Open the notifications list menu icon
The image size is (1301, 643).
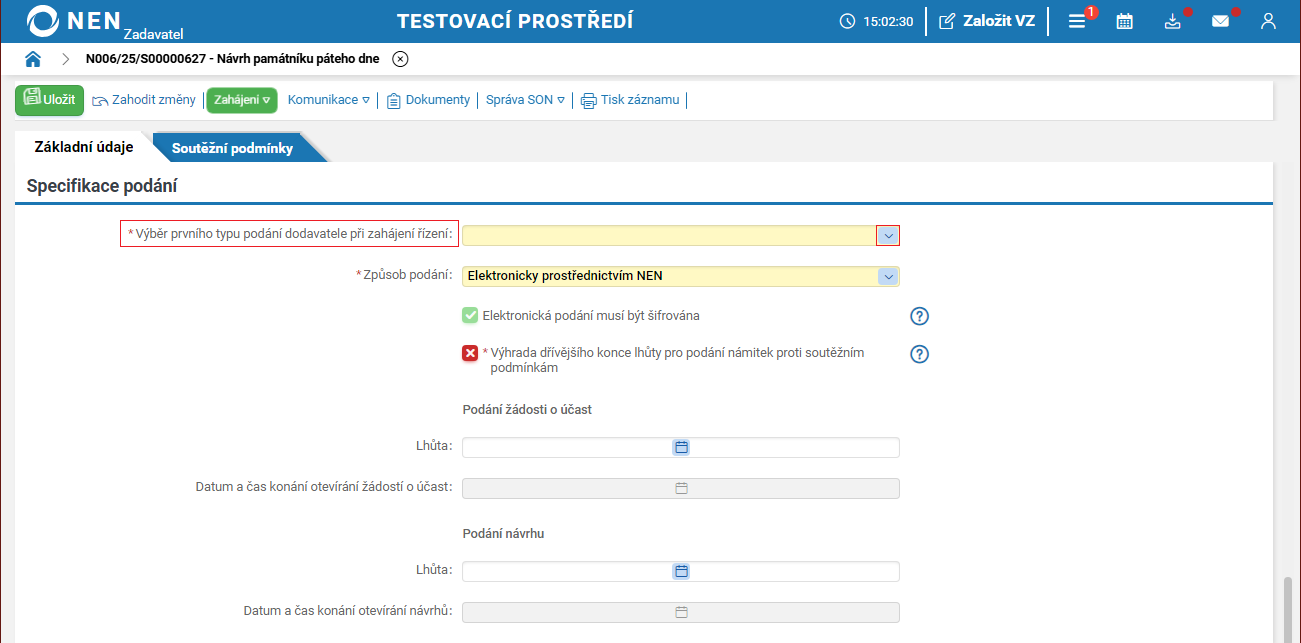(x=1077, y=21)
